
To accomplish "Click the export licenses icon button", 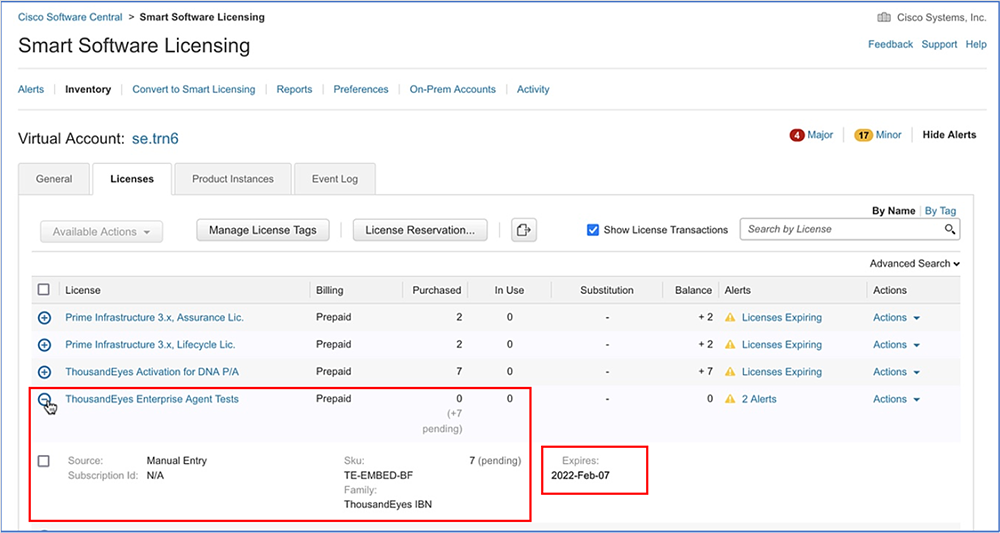I will (524, 231).
